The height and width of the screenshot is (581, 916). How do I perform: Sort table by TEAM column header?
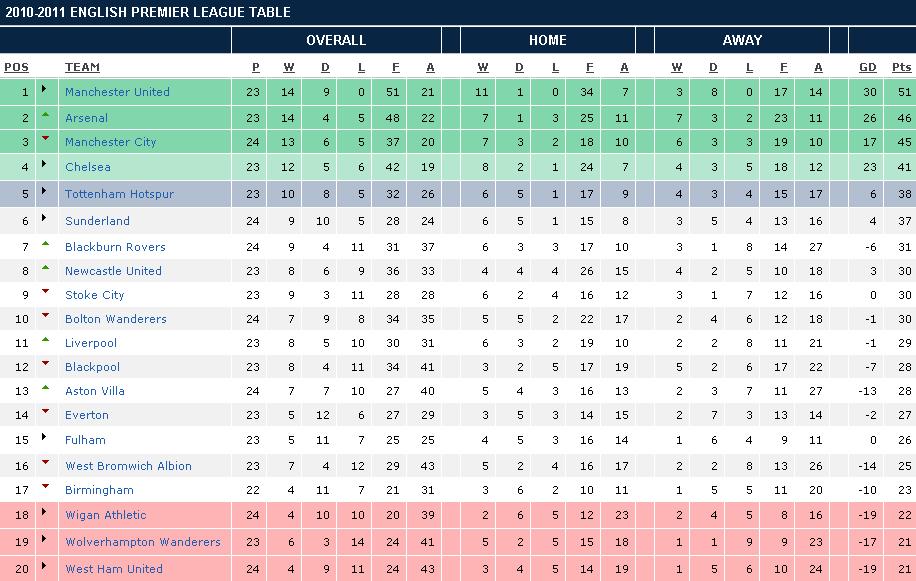click(82, 67)
